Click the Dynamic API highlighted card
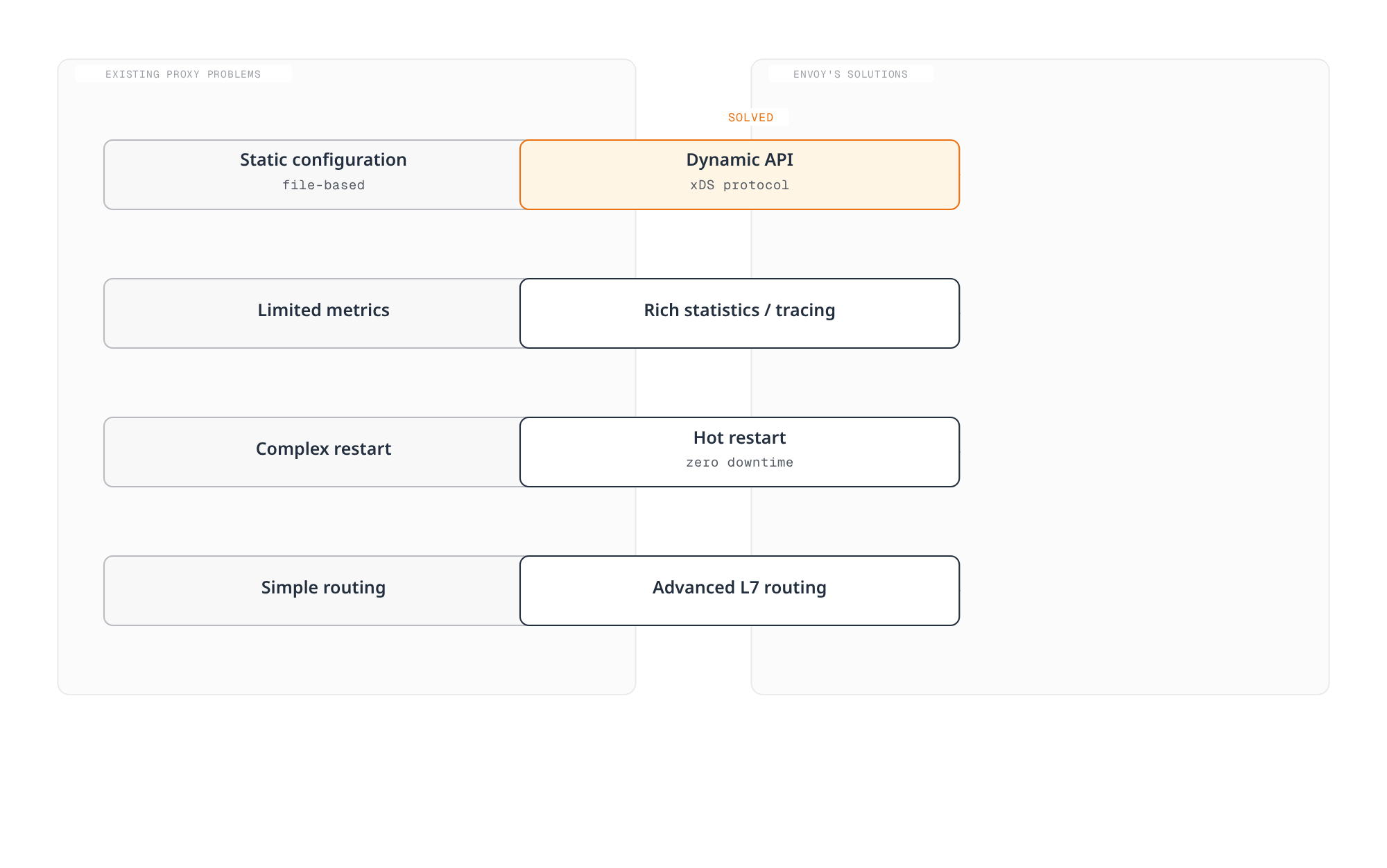1387x868 pixels. tap(739, 175)
